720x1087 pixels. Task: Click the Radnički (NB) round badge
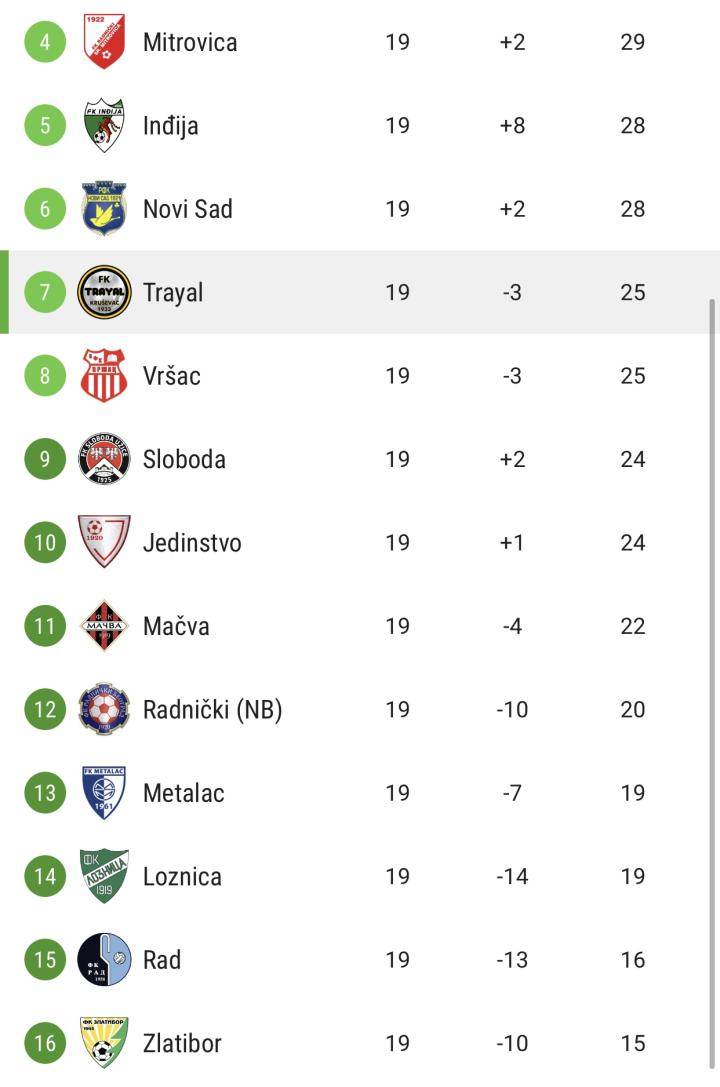click(x=104, y=710)
